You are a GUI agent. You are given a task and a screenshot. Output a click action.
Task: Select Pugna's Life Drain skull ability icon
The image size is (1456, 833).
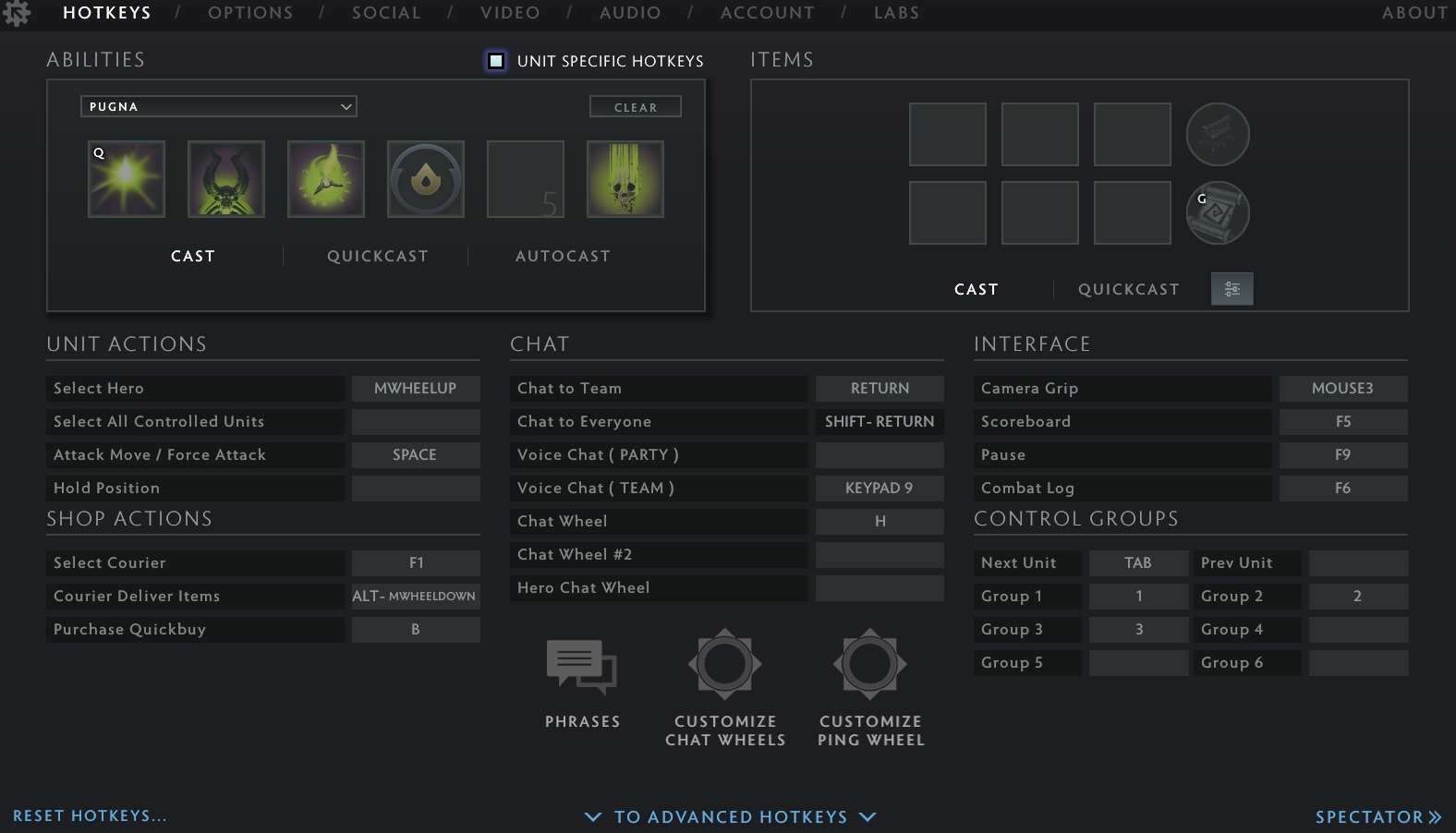tap(625, 179)
